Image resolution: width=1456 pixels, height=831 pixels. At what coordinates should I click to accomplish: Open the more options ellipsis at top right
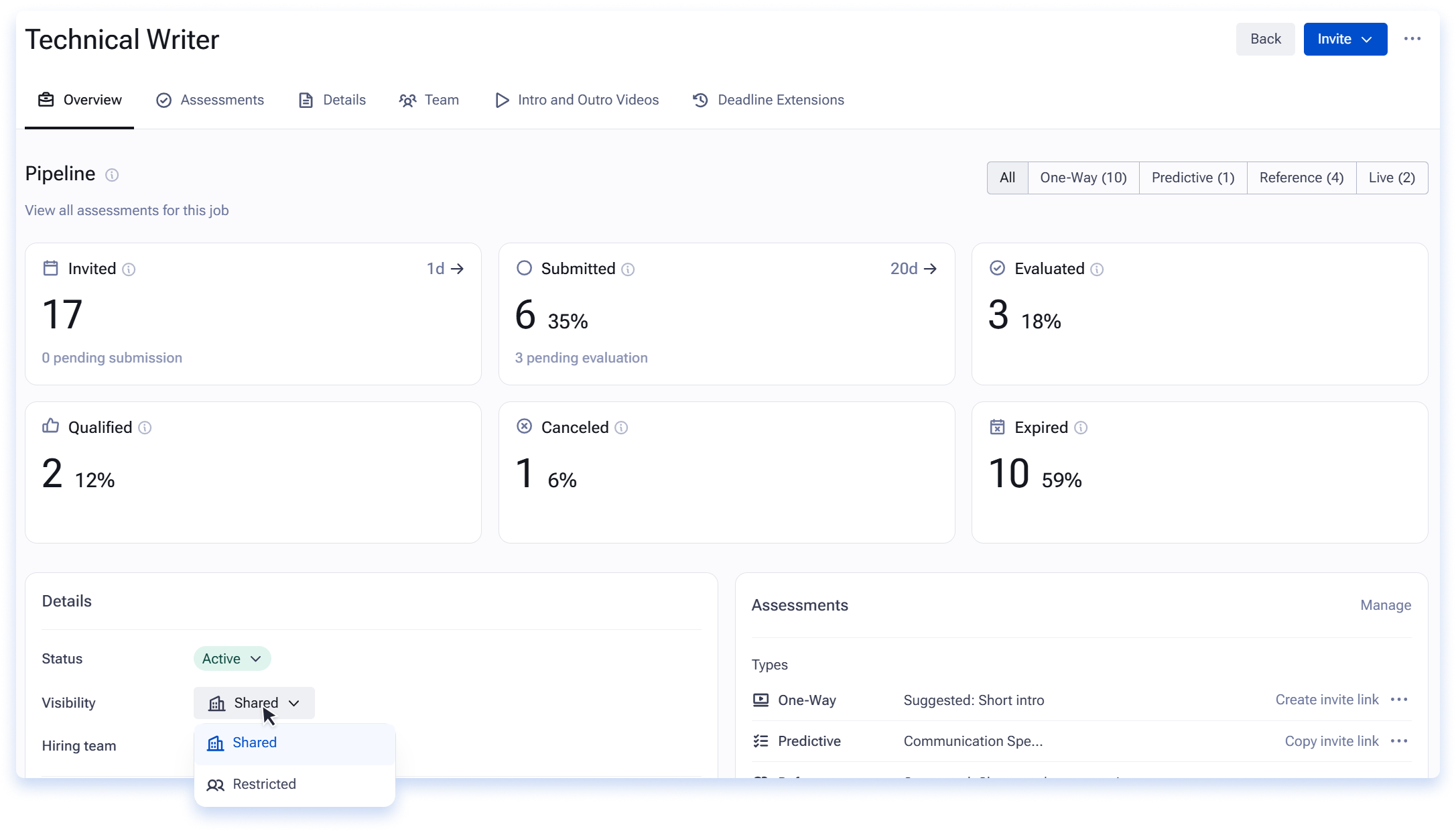[1412, 39]
